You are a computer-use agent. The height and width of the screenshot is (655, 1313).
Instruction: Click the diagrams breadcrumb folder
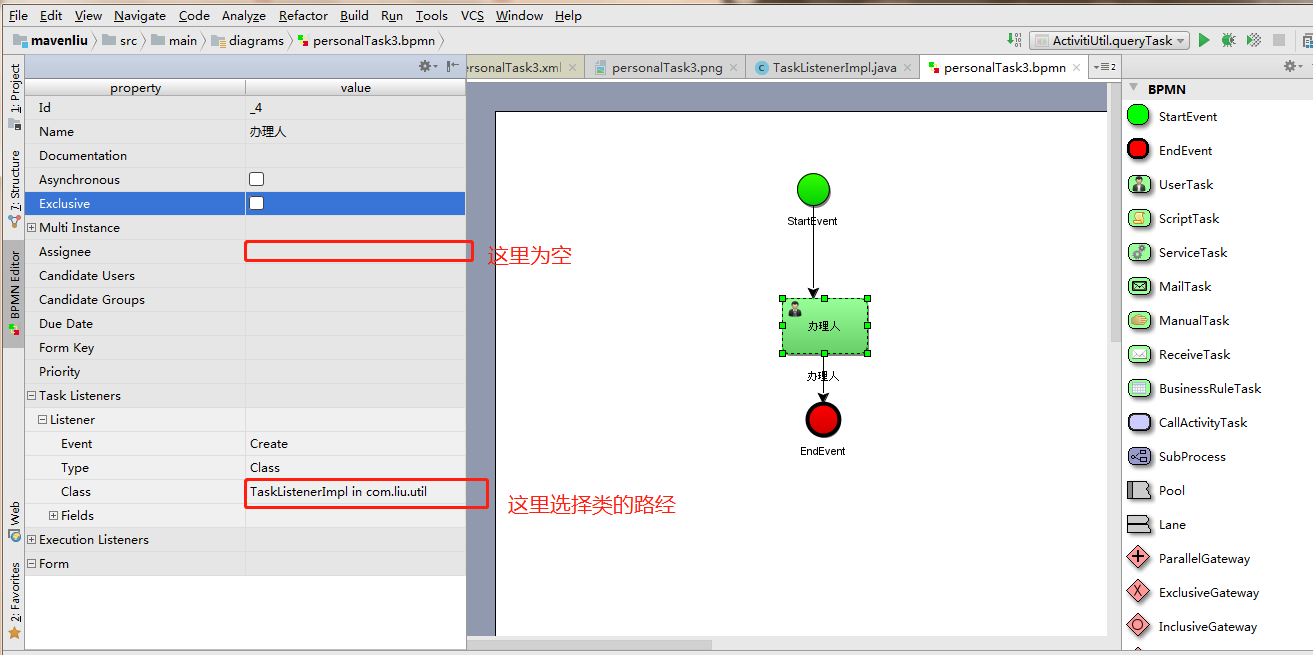[248, 40]
